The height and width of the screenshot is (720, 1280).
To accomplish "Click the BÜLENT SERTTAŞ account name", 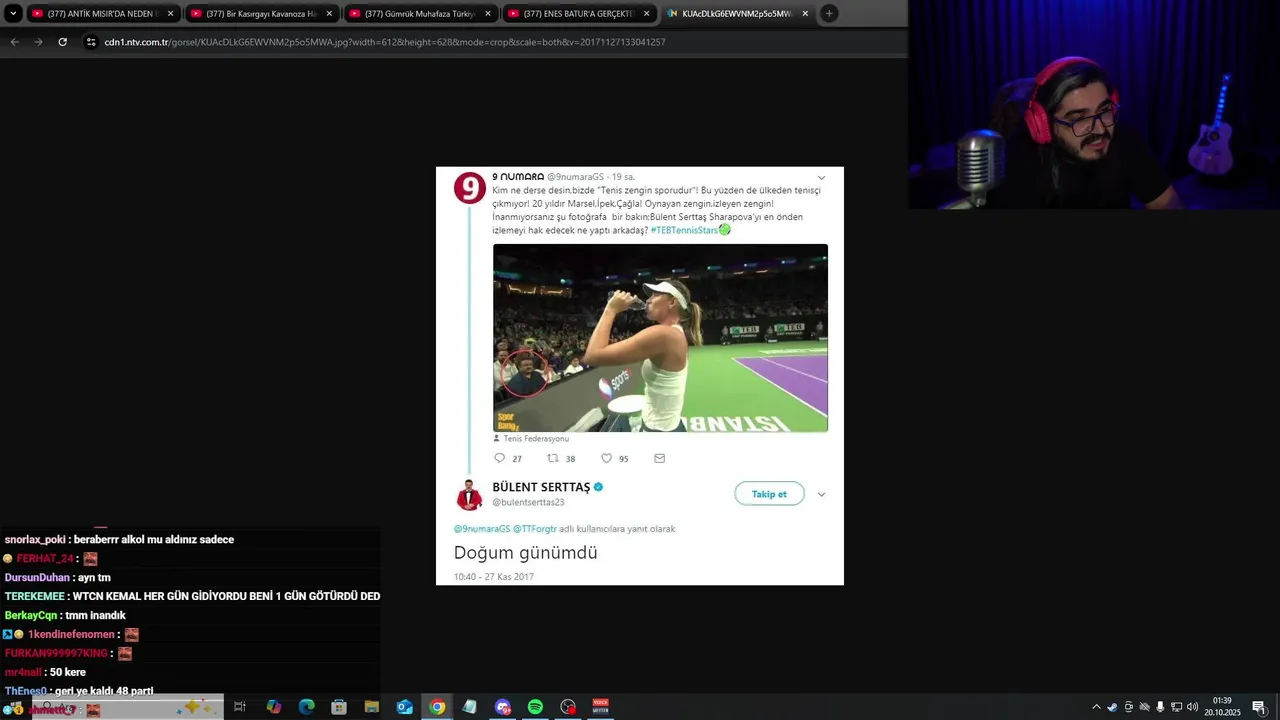I will click(x=541, y=487).
